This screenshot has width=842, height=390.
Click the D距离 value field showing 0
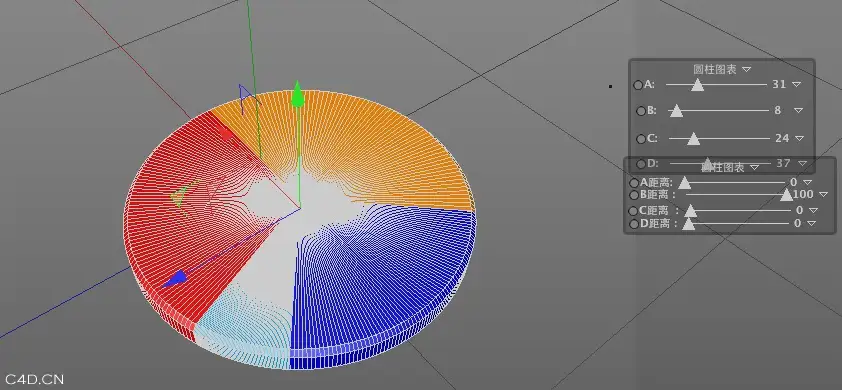pyautogui.click(x=797, y=223)
